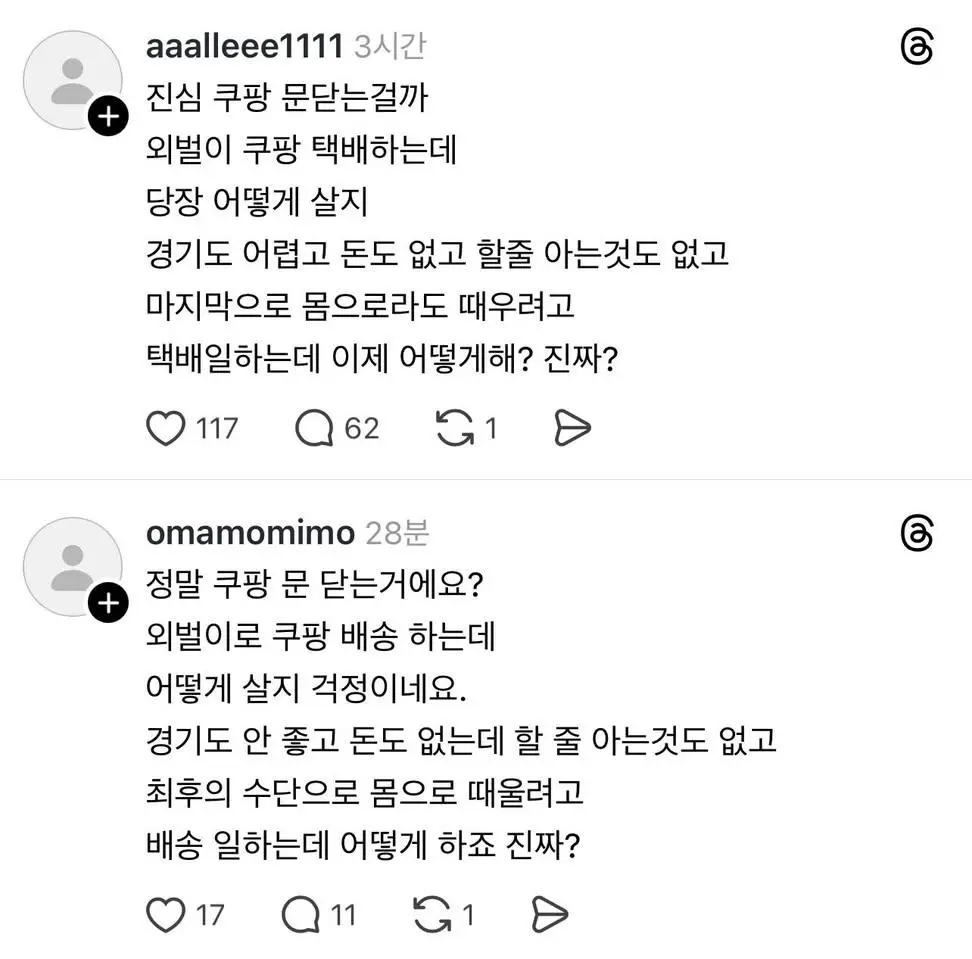Open comments on aaalleee1111's post

tap(314, 429)
